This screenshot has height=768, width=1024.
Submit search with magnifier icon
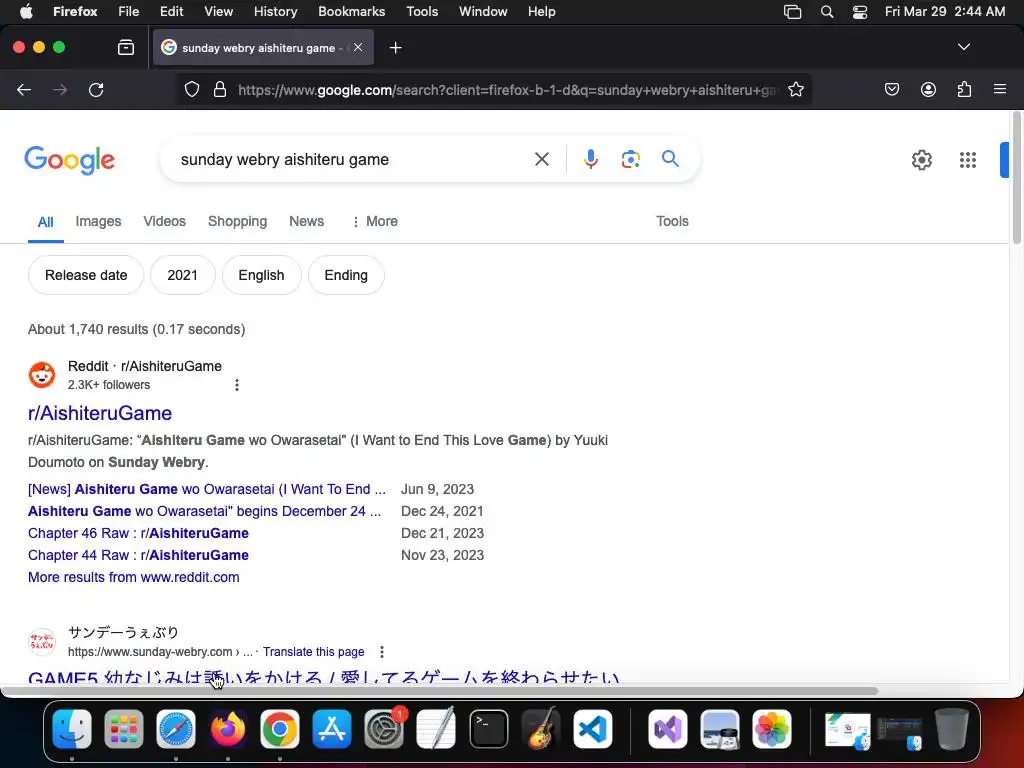click(670, 159)
